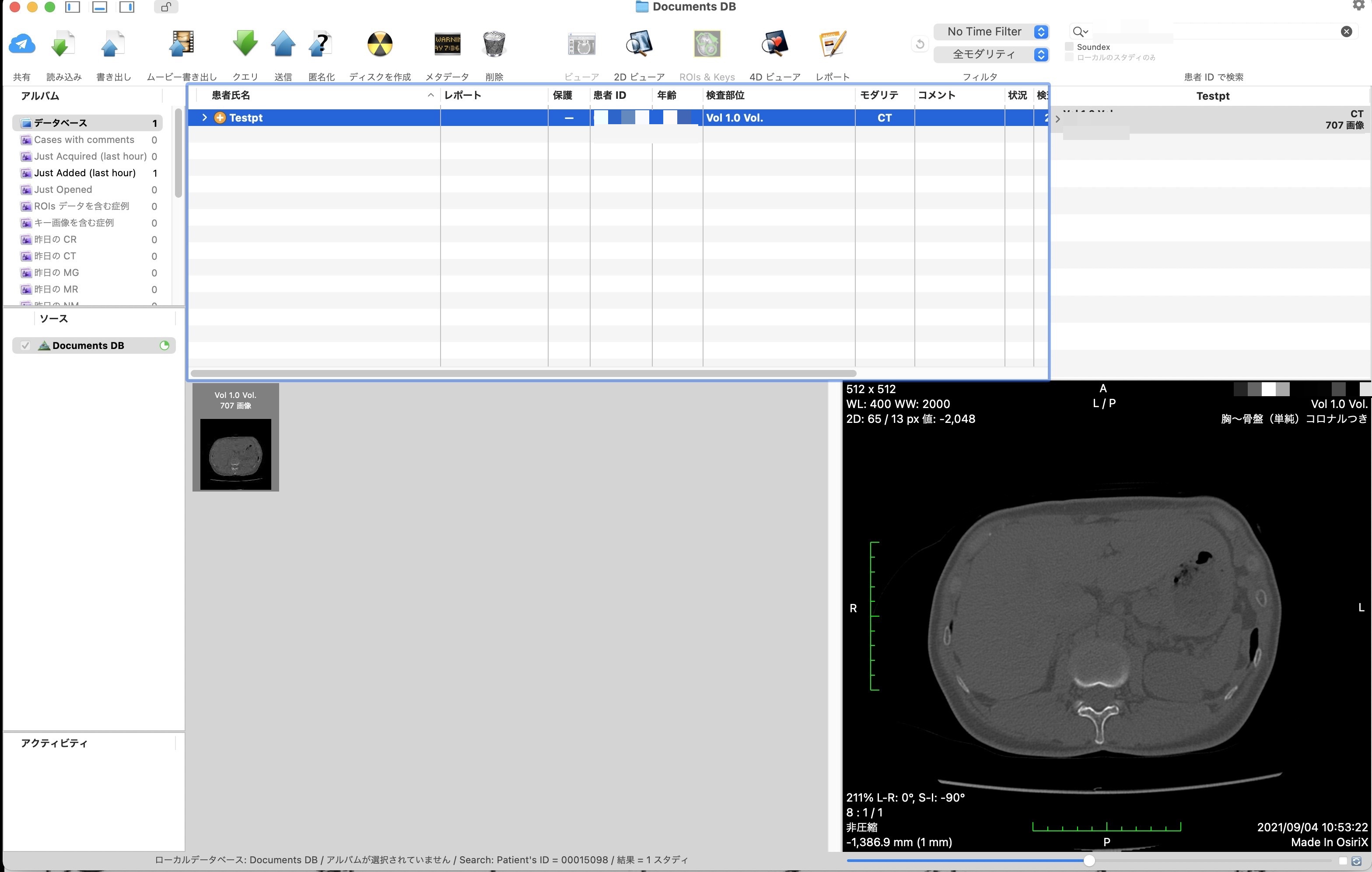This screenshot has height=872, width=1372.
Task: Open the 2D Viewer (2D ビューア)
Action: (x=639, y=44)
